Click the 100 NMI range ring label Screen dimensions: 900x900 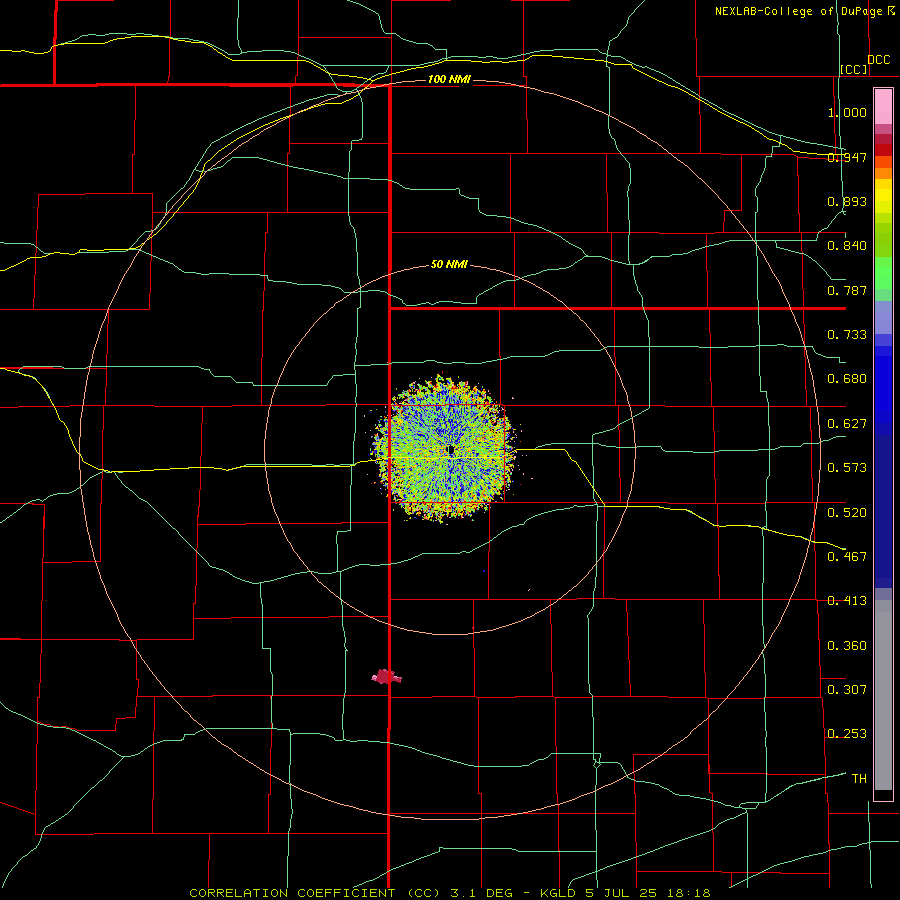tap(449, 79)
